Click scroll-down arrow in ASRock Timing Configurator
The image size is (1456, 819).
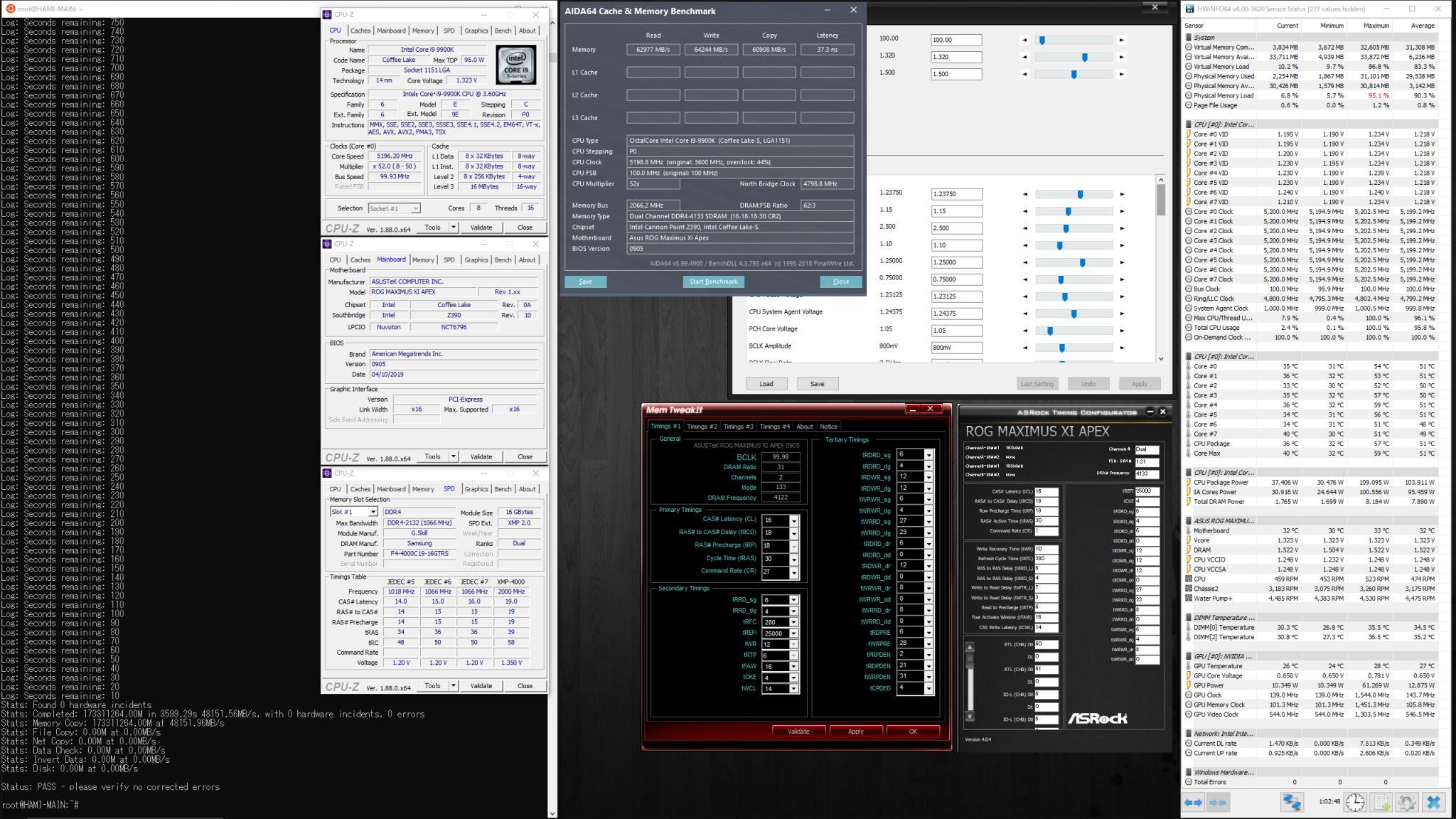(x=970, y=717)
